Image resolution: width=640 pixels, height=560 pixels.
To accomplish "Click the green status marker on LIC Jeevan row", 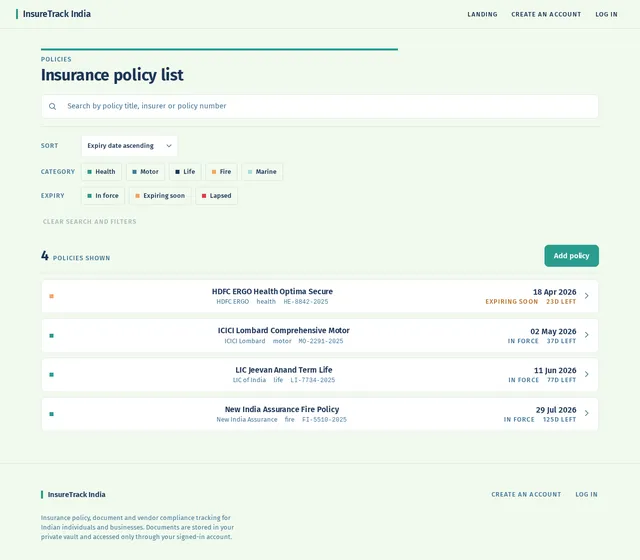I will point(51,375).
